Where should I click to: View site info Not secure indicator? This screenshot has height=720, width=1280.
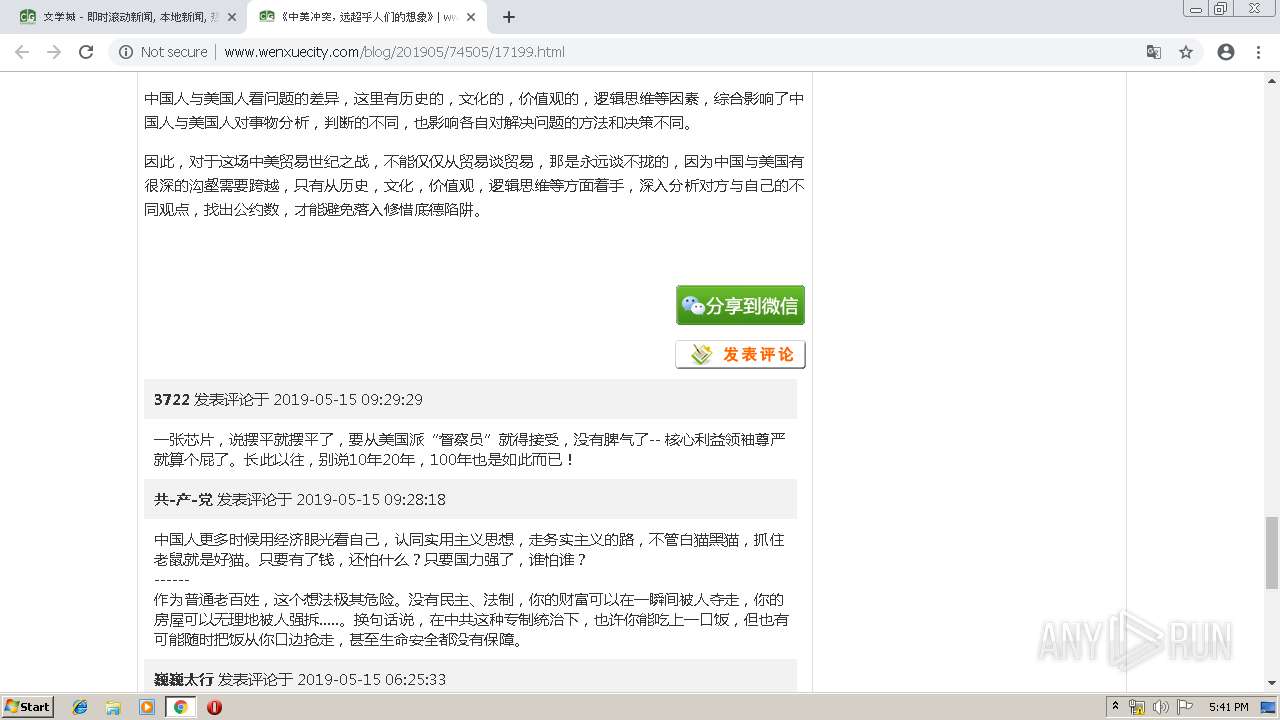coord(163,52)
